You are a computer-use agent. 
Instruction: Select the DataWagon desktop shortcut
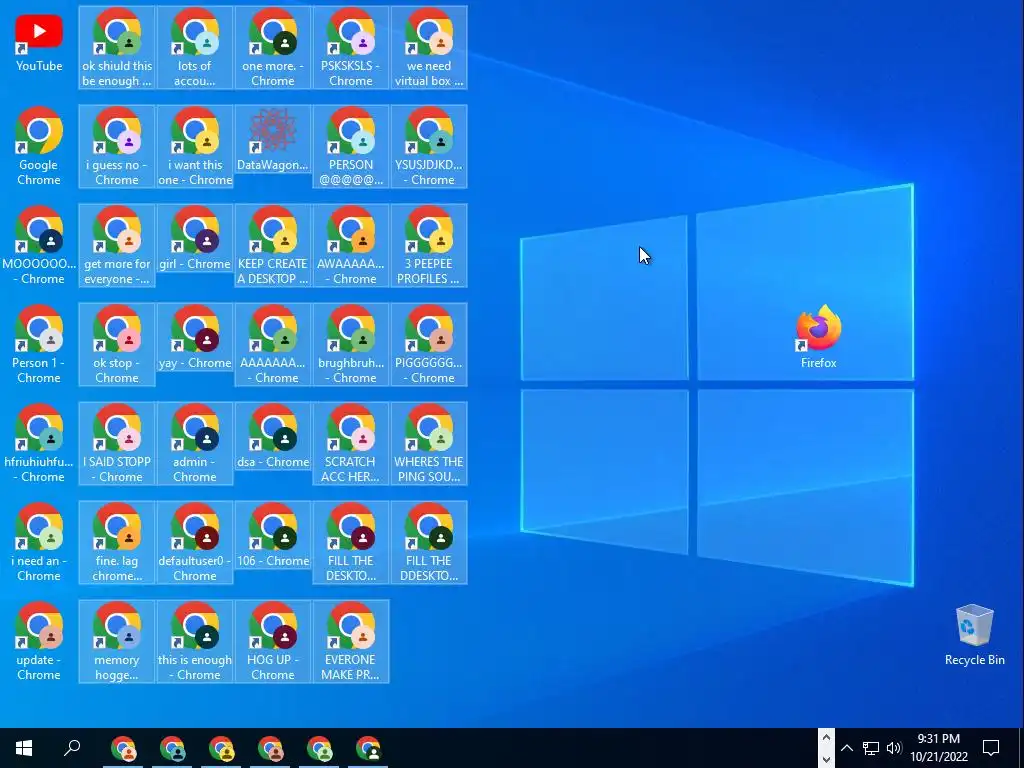pyautogui.click(x=272, y=139)
